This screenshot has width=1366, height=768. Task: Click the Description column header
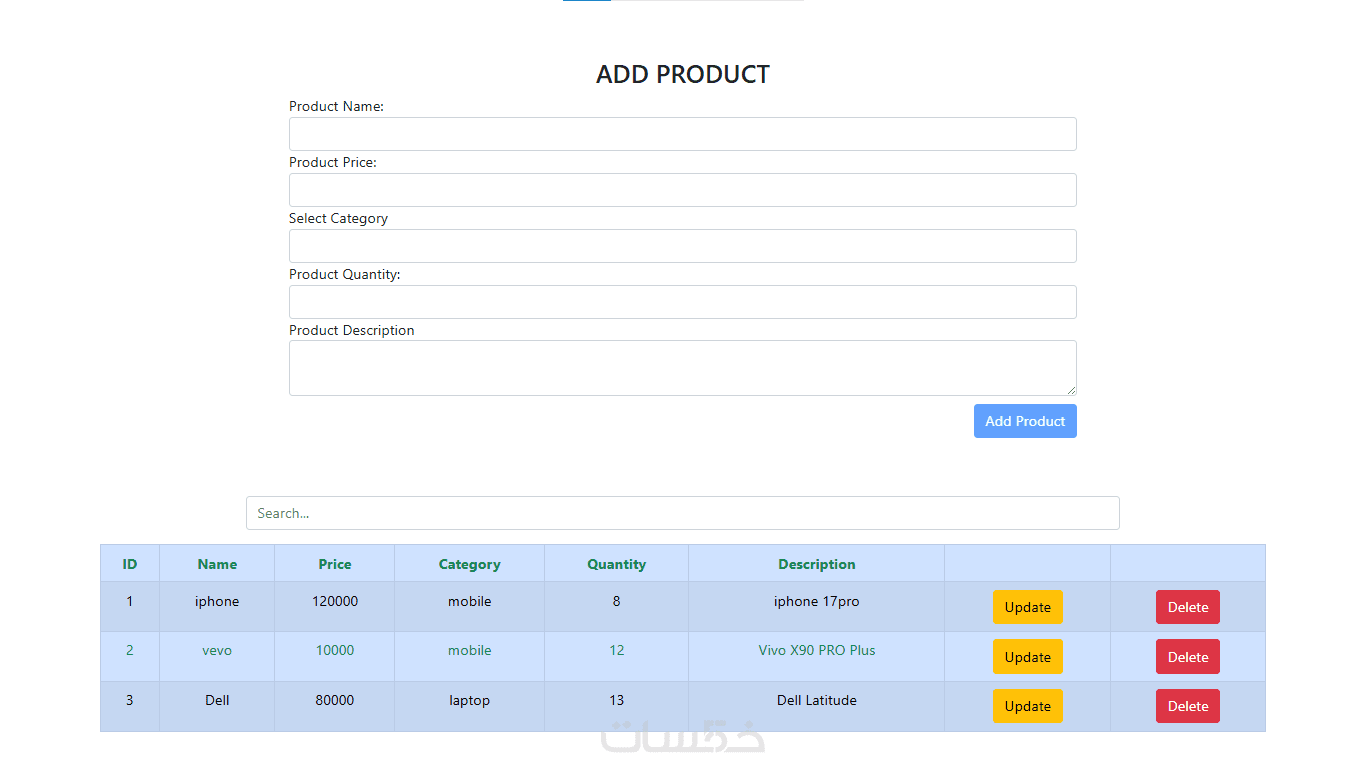point(816,564)
